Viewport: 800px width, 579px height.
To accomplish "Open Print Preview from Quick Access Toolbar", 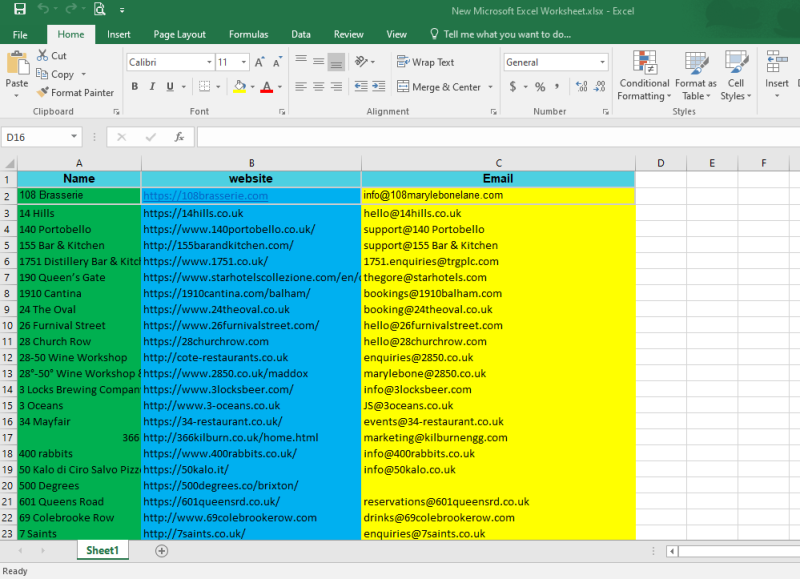I will pos(99,9).
